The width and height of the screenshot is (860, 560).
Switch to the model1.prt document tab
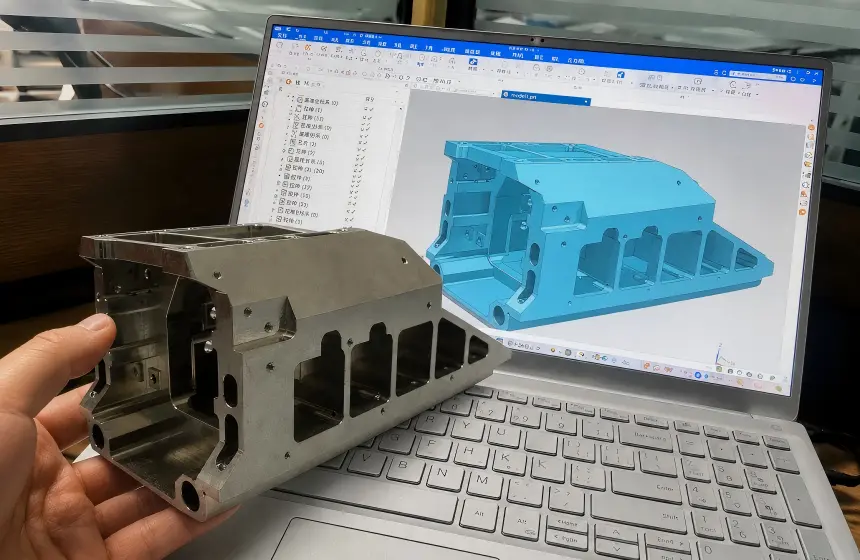pos(546,98)
